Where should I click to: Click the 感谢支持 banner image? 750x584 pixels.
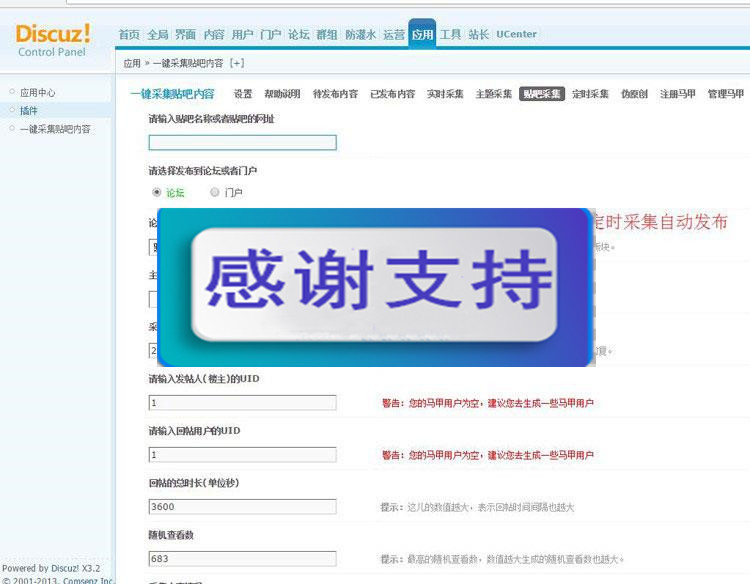[376, 286]
